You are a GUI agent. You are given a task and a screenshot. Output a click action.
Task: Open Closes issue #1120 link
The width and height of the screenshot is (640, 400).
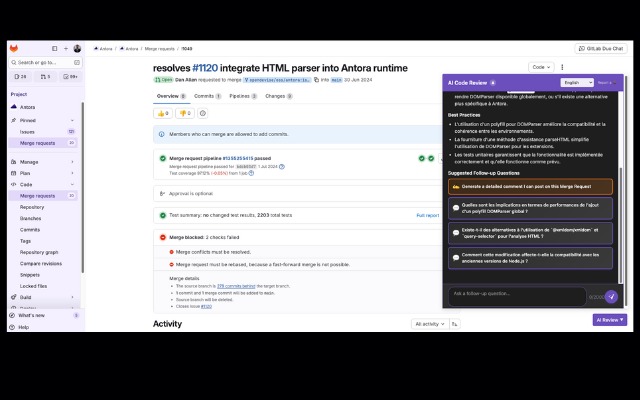(206, 307)
